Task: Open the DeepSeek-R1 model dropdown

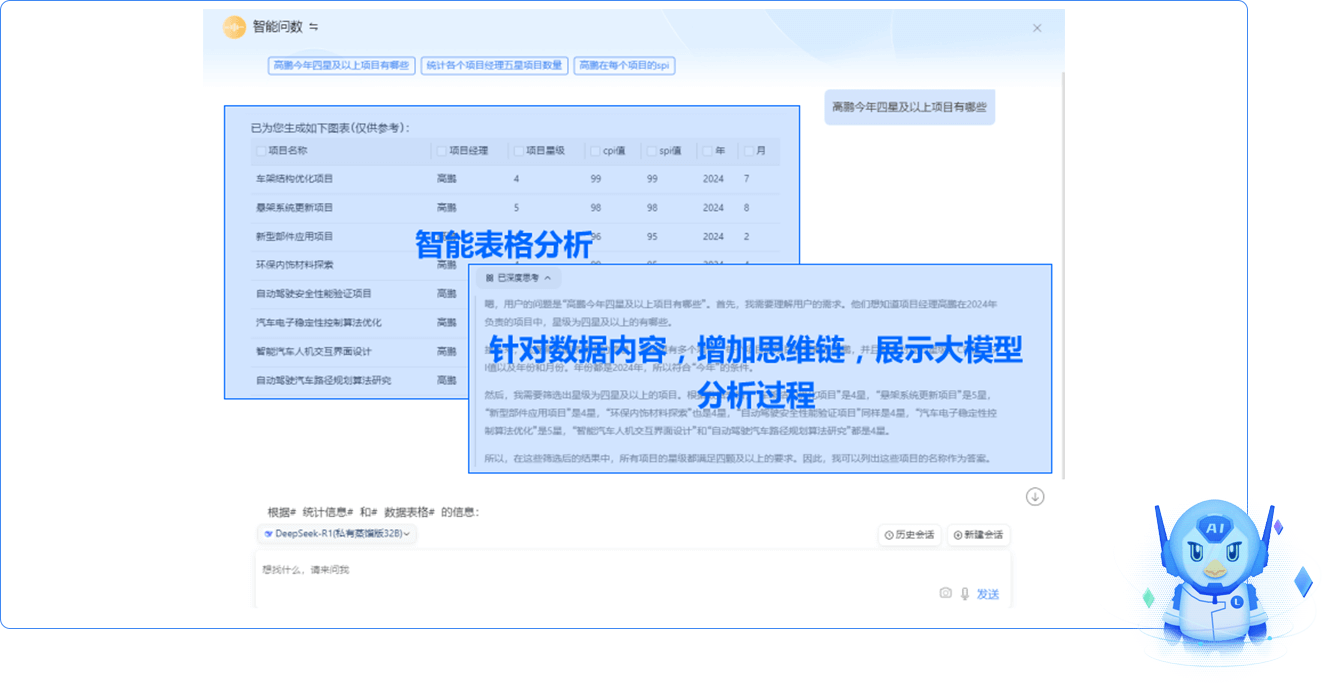Action: coord(338,534)
